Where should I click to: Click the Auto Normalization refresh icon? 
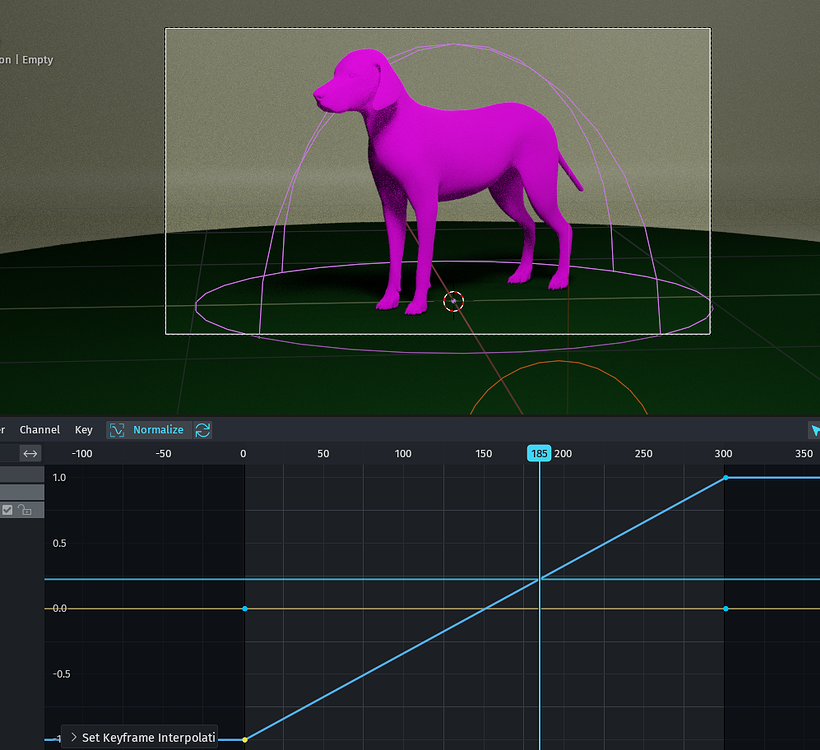point(203,430)
